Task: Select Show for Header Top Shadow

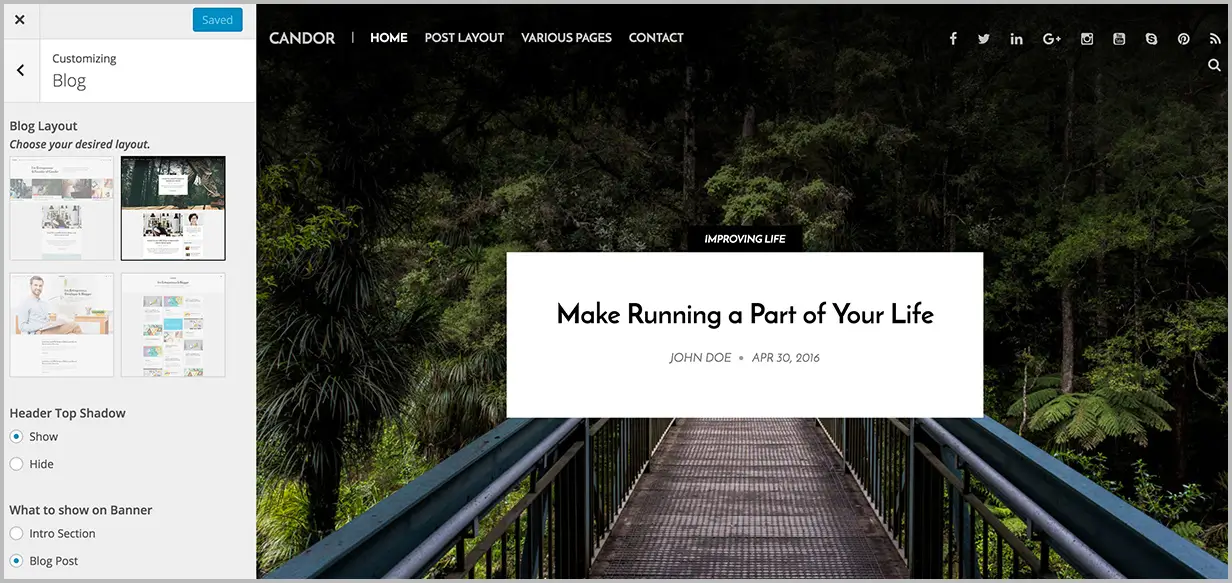Action: (17, 436)
